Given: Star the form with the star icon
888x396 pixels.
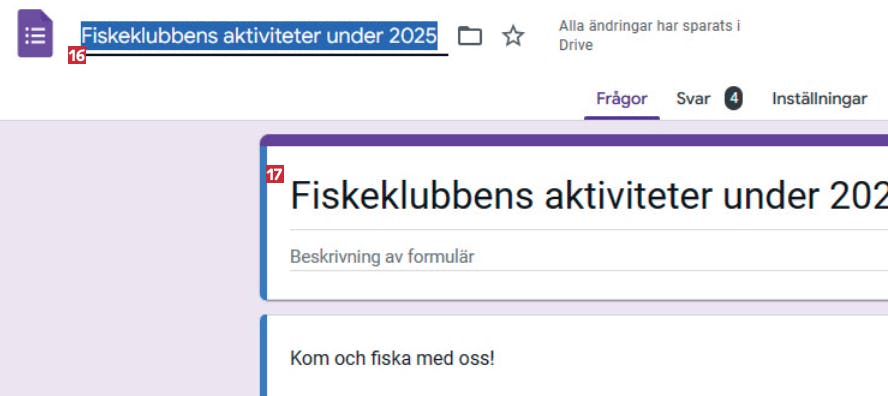Looking at the screenshot, I should click(513, 36).
